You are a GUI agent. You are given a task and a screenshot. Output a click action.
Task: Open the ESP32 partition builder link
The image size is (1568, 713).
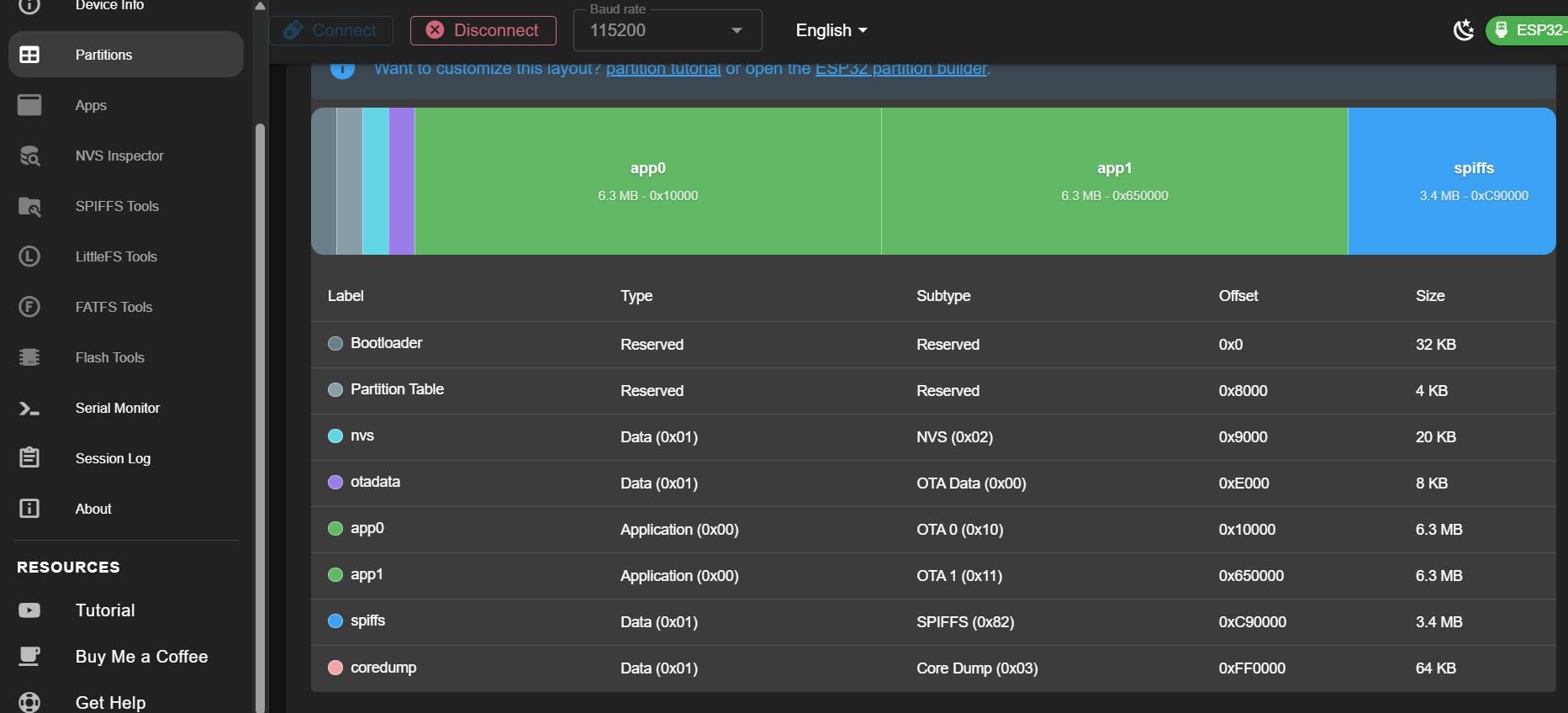pyautogui.click(x=901, y=69)
